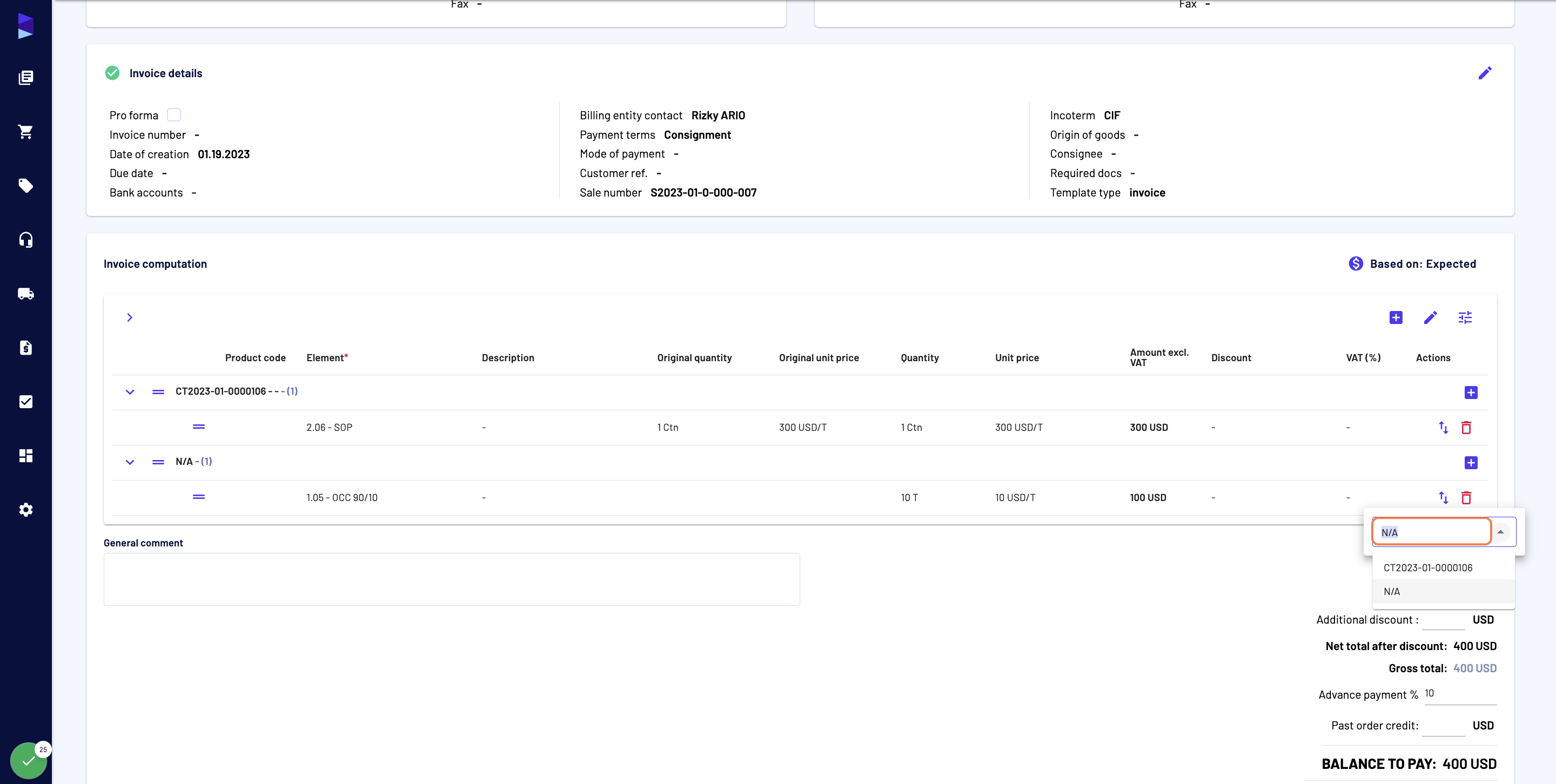Click the Template type invoice value
Image resolution: width=1556 pixels, height=784 pixels.
coord(1147,193)
